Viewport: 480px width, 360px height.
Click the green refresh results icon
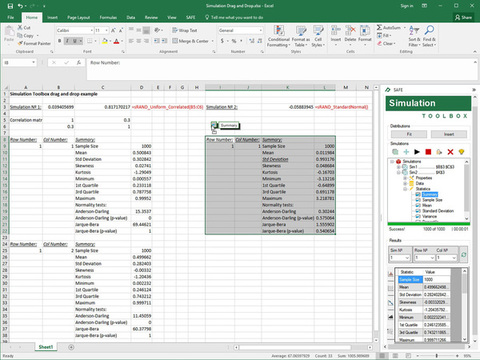point(463,255)
